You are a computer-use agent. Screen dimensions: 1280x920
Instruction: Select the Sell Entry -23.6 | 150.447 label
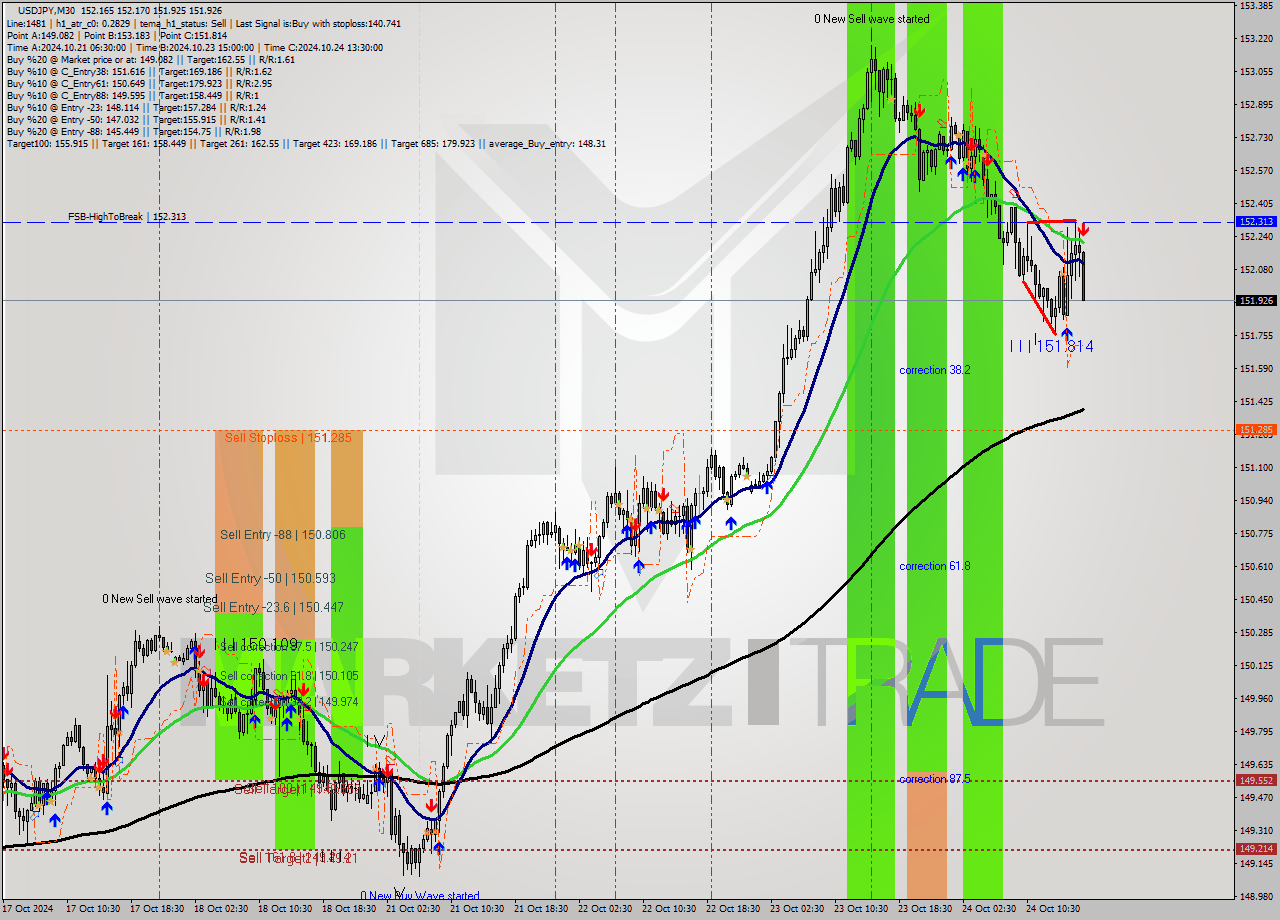274,607
